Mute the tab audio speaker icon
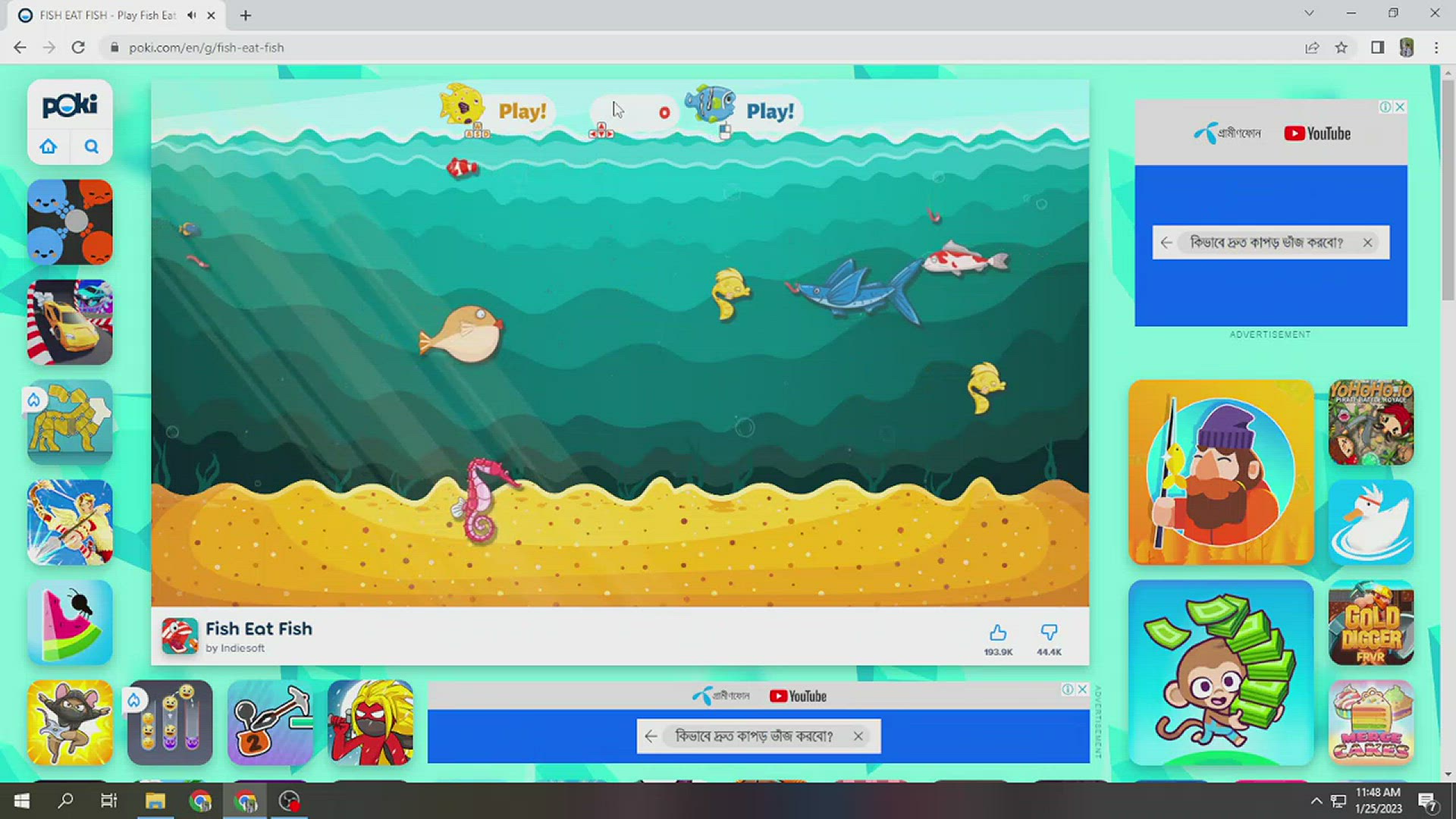1456x819 pixels. point(192,15)
